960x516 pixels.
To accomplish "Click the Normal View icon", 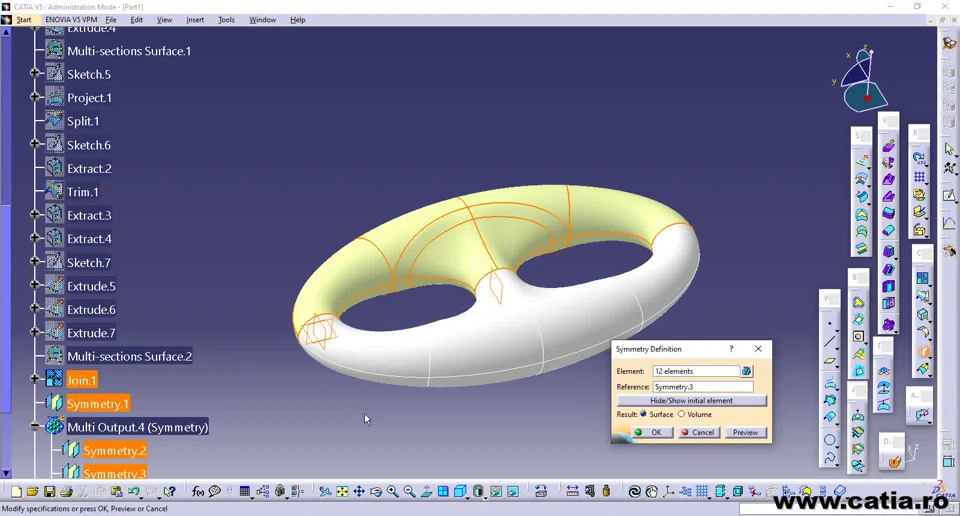I will (426, 492).
